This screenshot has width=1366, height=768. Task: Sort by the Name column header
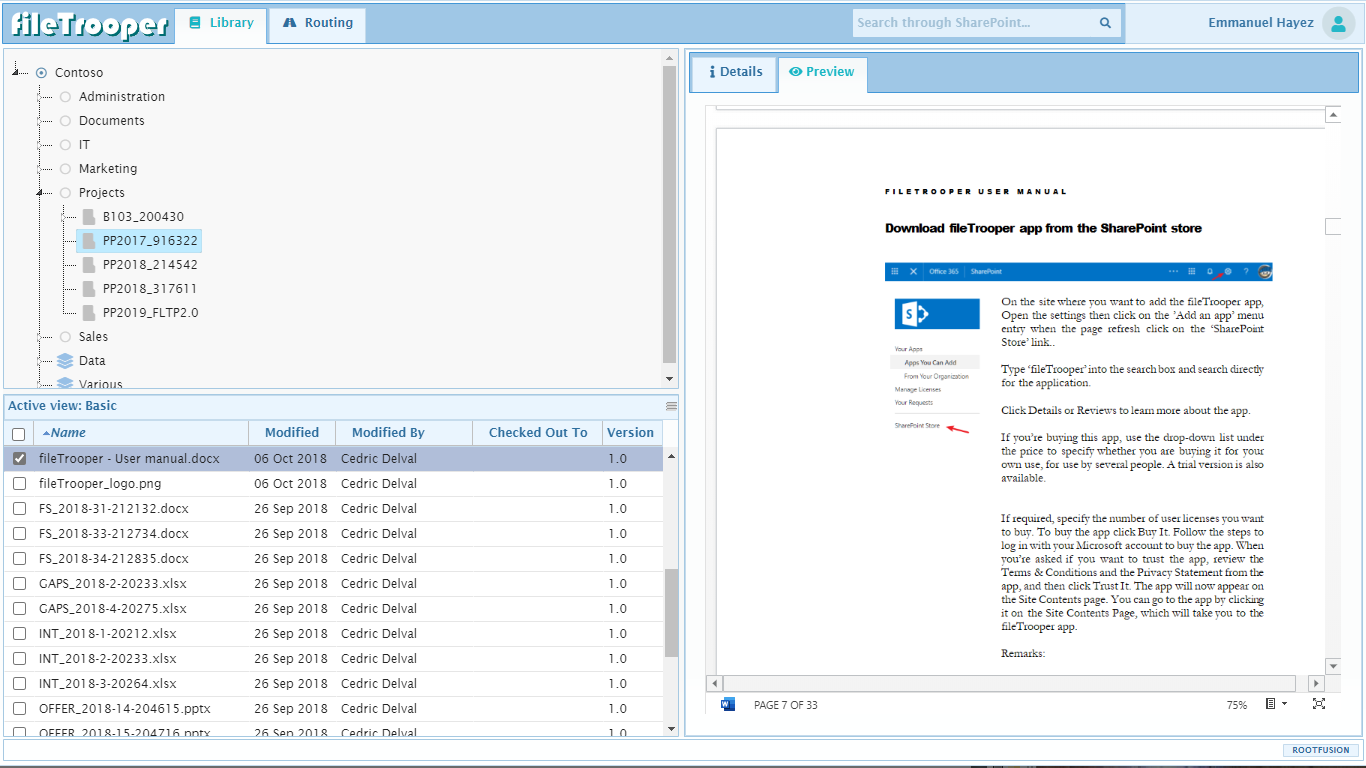pos(141,433)
